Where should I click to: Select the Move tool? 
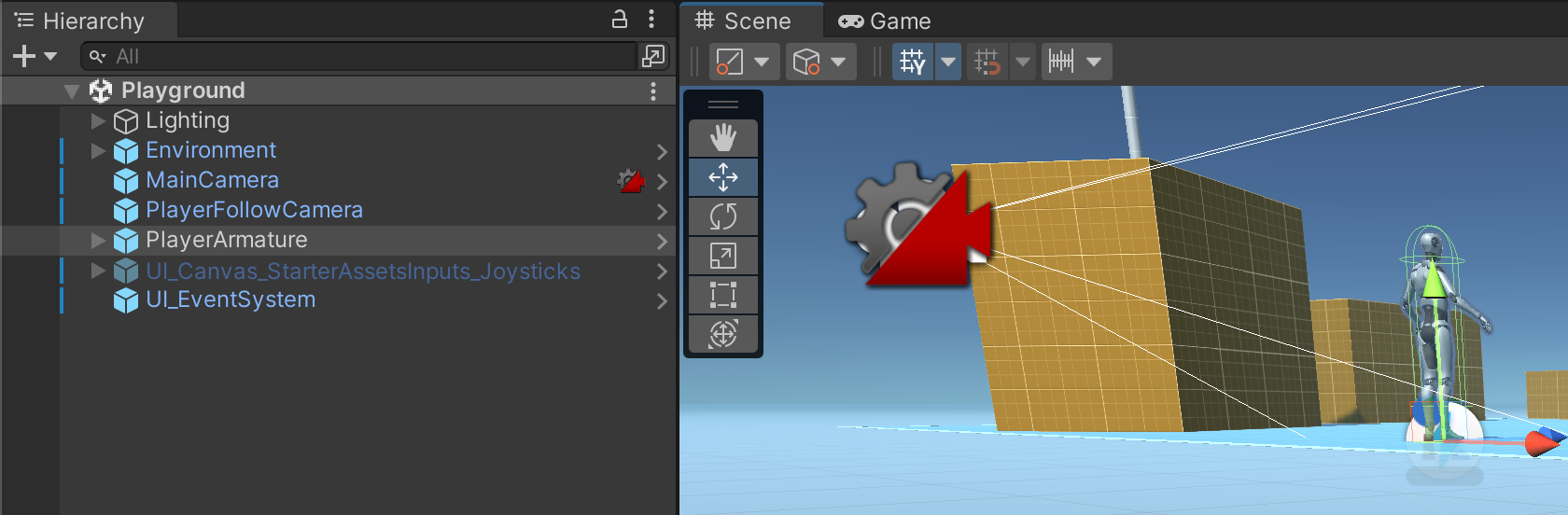pyautogui.click(x=723, y=177)
